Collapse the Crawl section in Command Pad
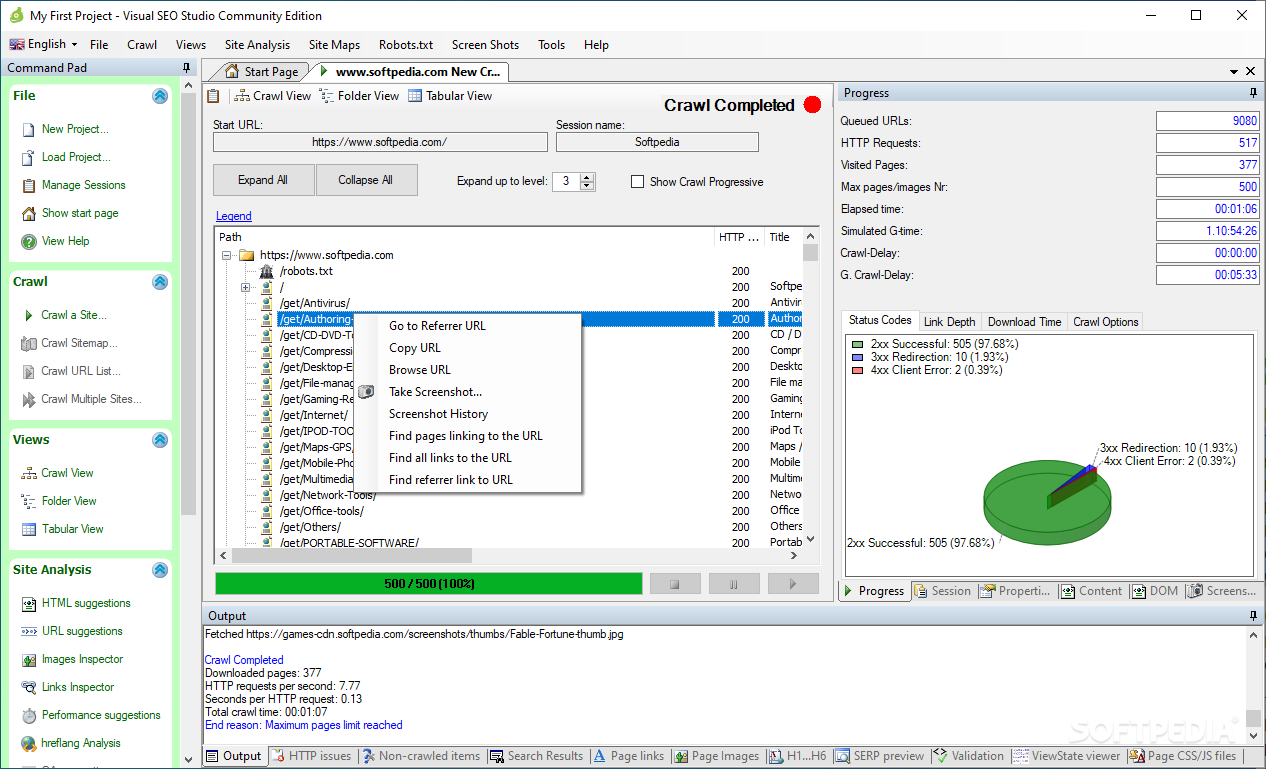This screenshot has width=1266, height=769. coord(160,282)
